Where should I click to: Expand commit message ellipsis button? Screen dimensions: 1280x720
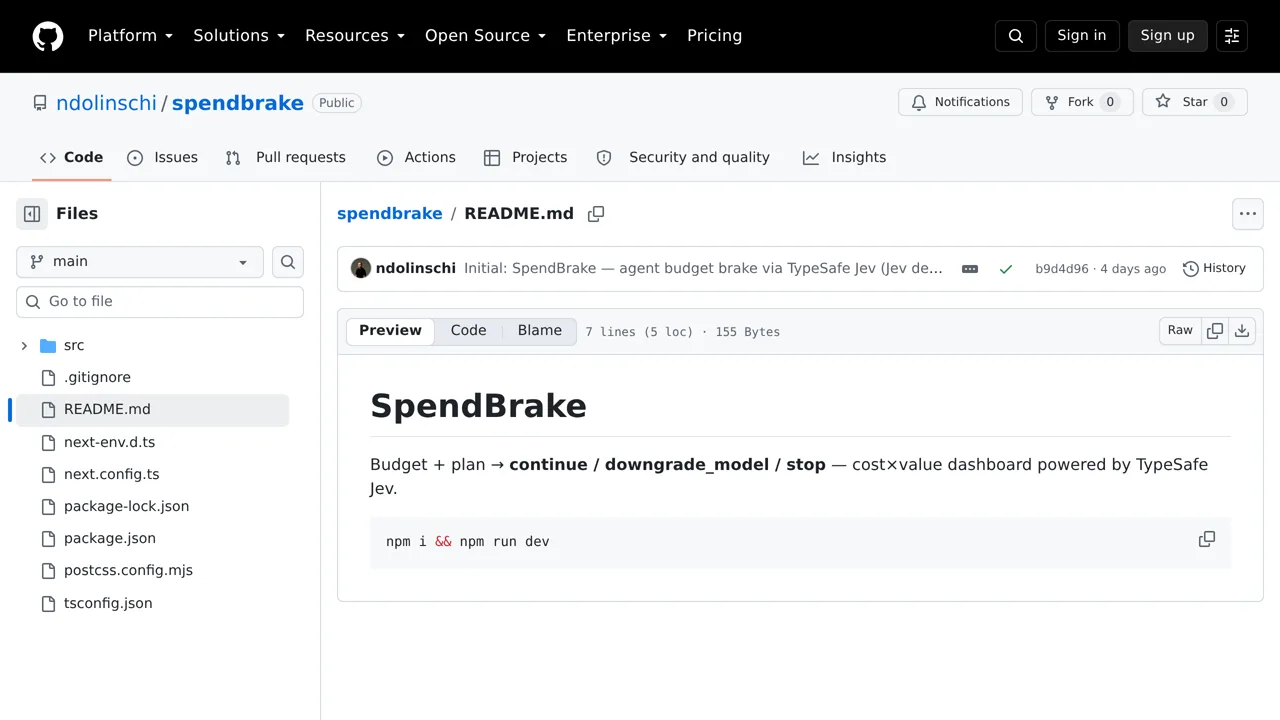point(970,269)
